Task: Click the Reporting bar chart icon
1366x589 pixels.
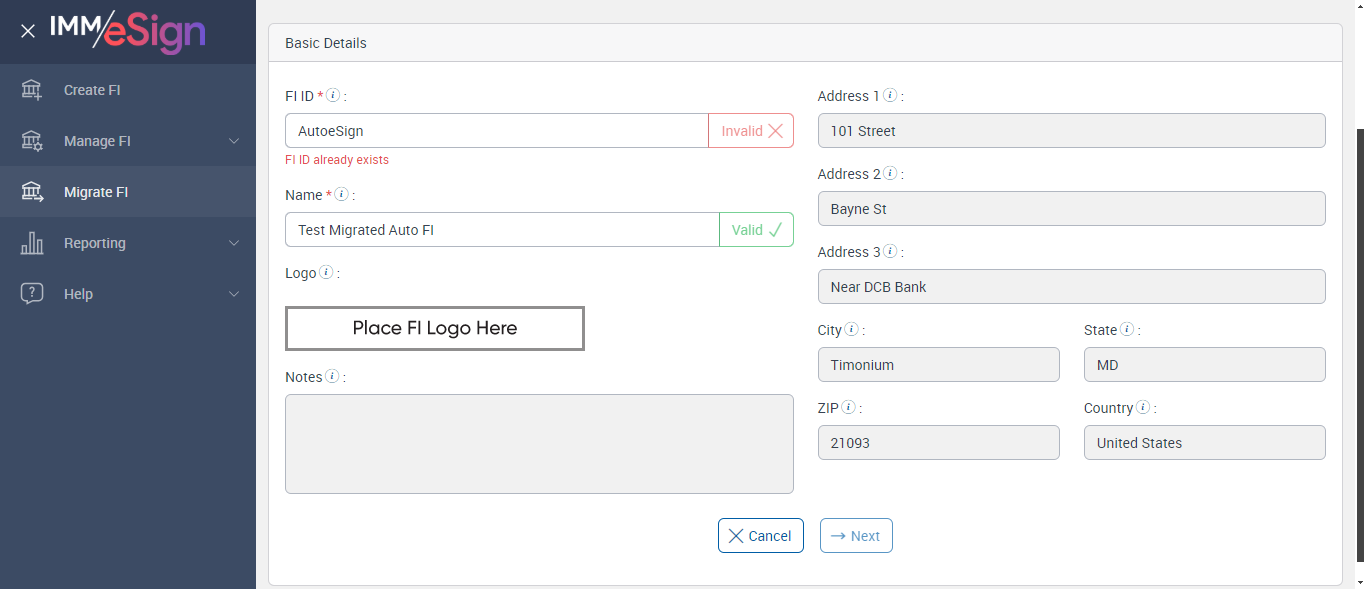Action: (32, 243)
